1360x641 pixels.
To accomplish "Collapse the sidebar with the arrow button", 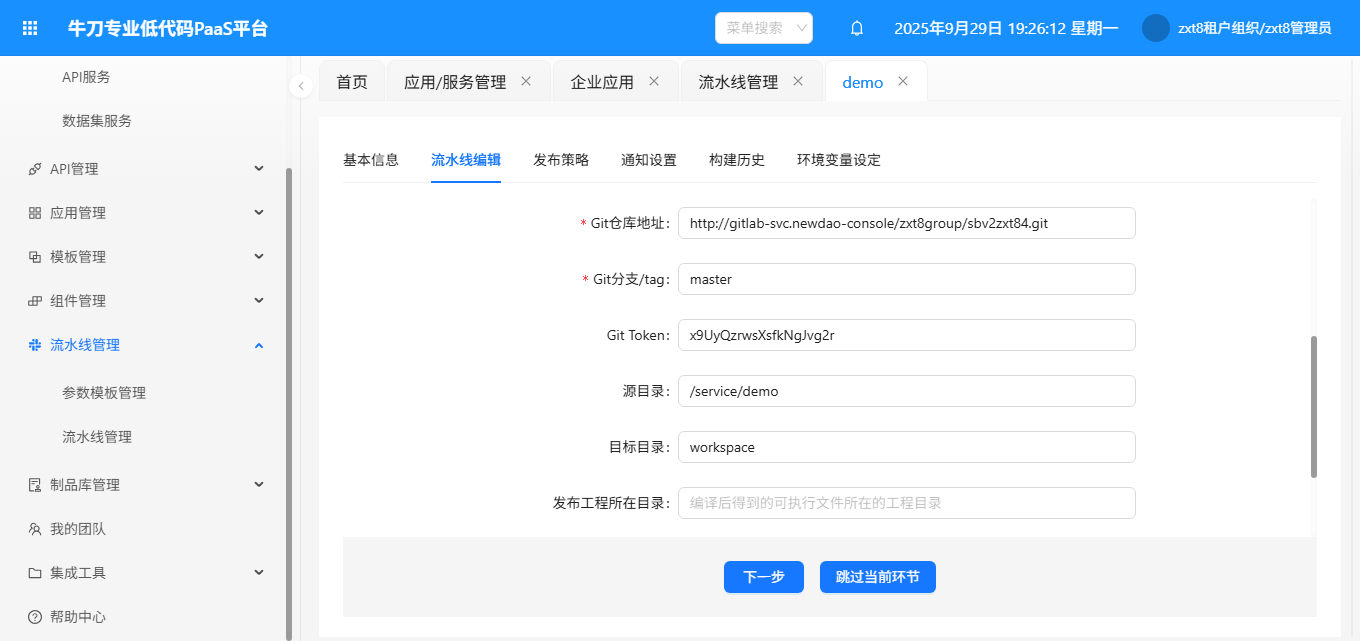I will (x=301, y=86).
